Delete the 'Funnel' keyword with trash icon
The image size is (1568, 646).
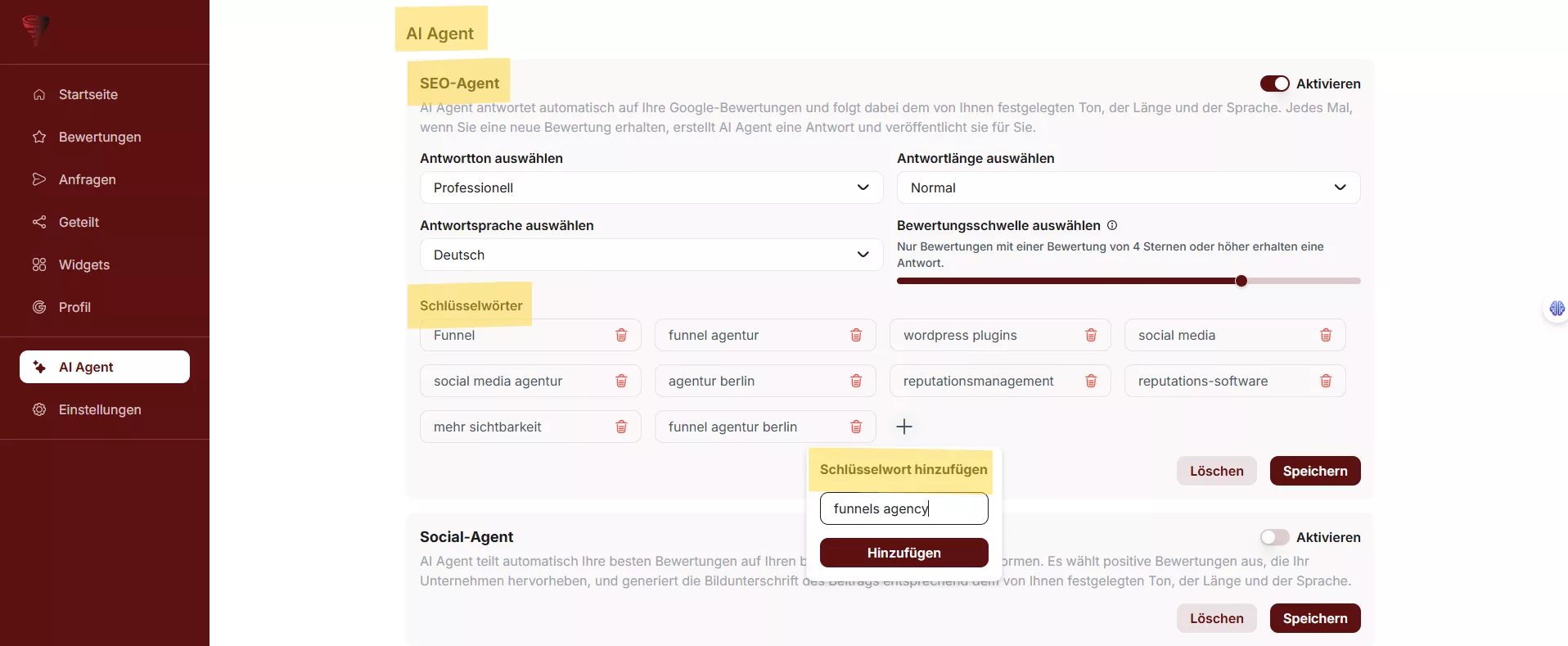tap(621, 335)
